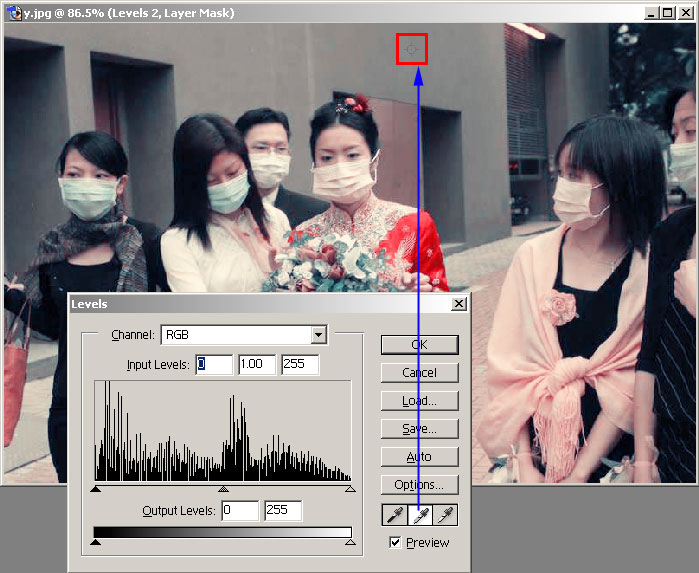
Task: Select the black input slider triangle
Action: point(95,489)
